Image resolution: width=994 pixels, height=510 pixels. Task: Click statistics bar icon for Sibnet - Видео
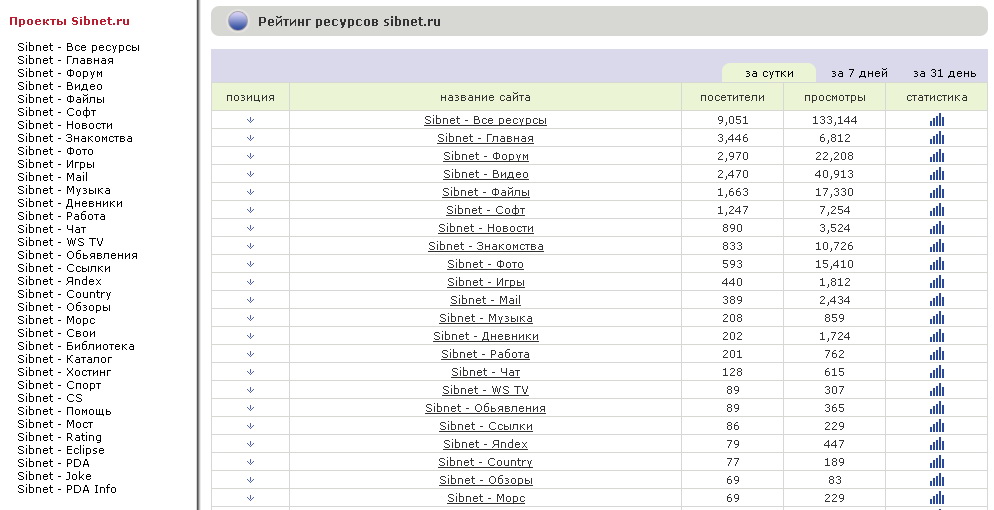click(x=937, y=174)
